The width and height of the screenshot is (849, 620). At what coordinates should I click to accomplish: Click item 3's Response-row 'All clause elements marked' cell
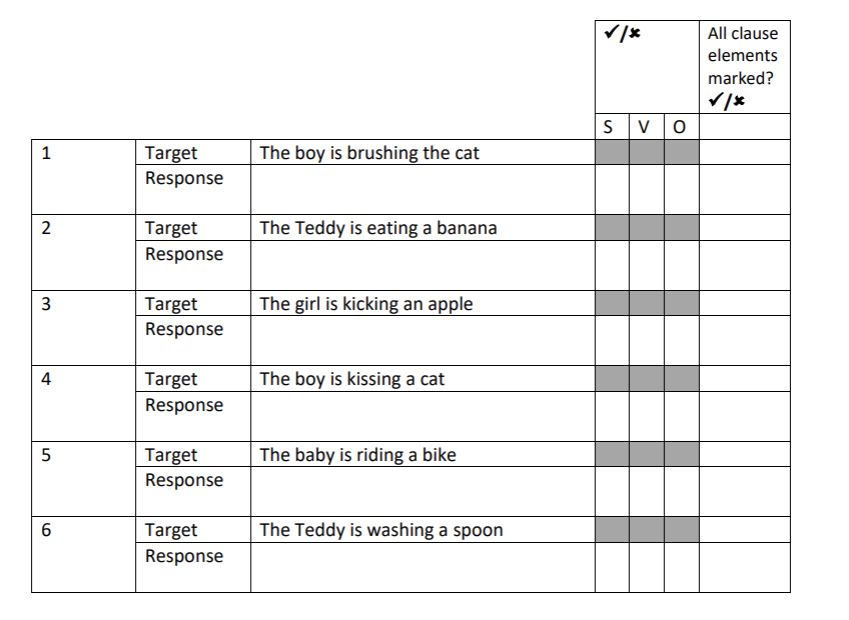(x=744, y=340)
